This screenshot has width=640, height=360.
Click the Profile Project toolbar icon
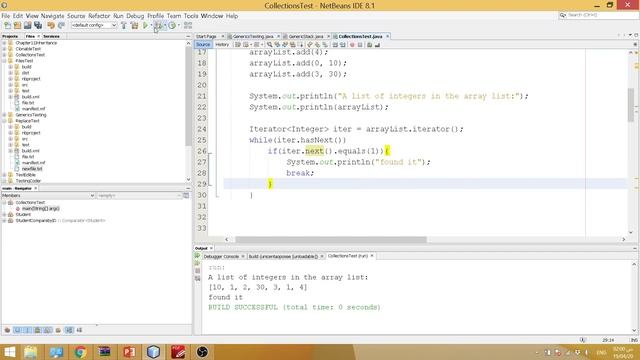pos(172,25)
